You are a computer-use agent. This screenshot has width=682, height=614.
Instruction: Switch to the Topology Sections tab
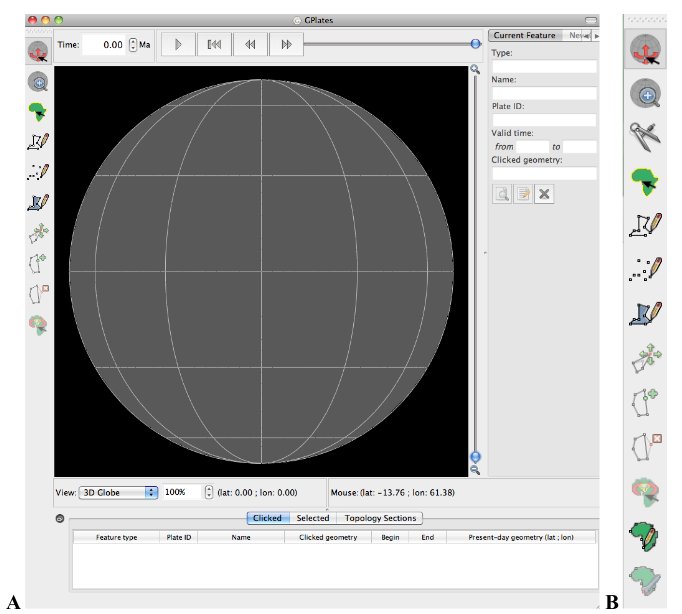click(x=380, y=518)
